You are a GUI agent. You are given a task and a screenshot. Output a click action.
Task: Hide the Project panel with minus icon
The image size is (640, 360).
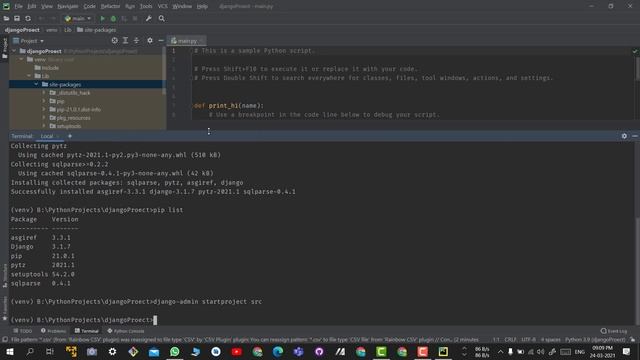(161, 40)
